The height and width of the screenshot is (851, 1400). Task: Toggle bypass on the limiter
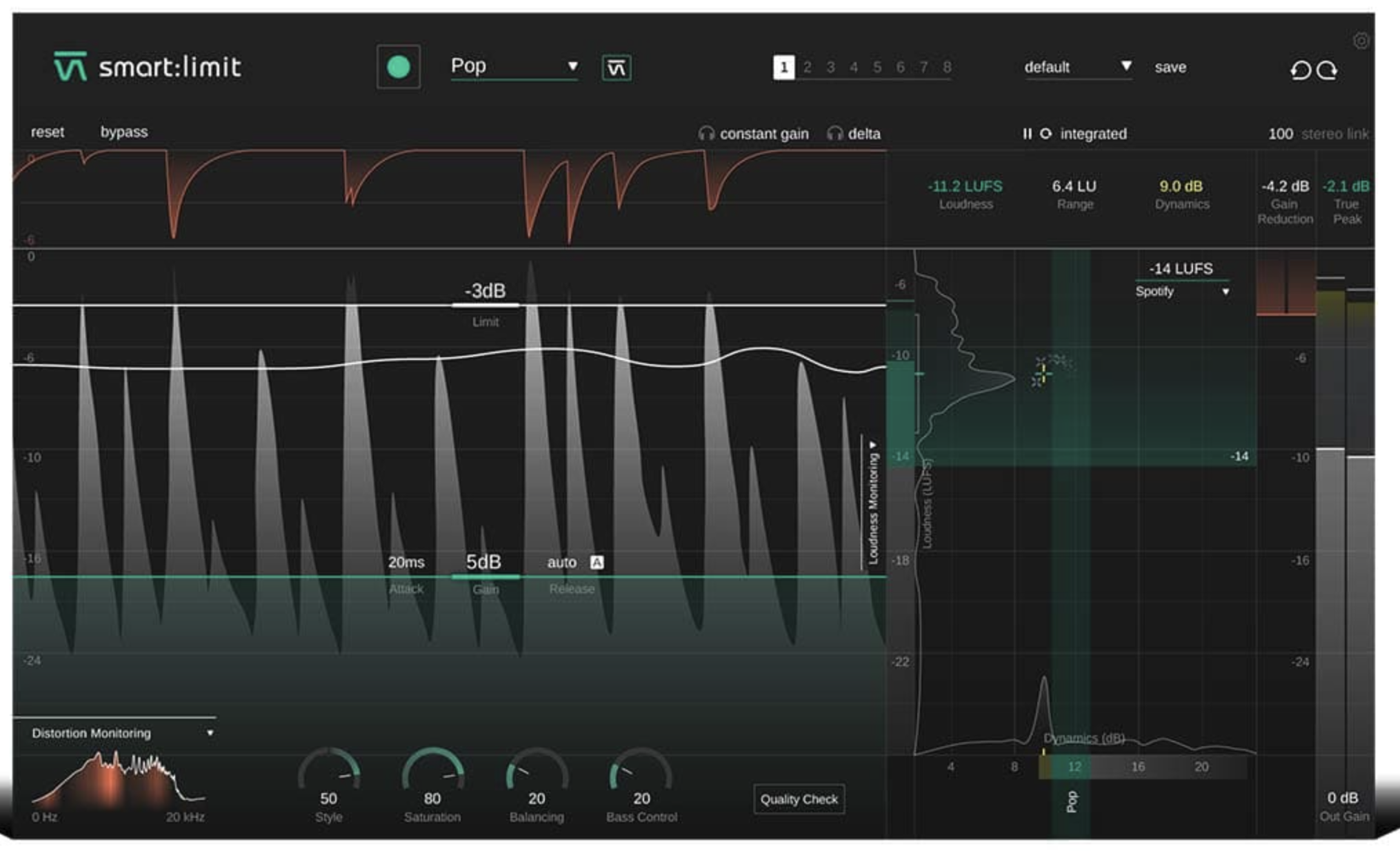coord(123,132)
